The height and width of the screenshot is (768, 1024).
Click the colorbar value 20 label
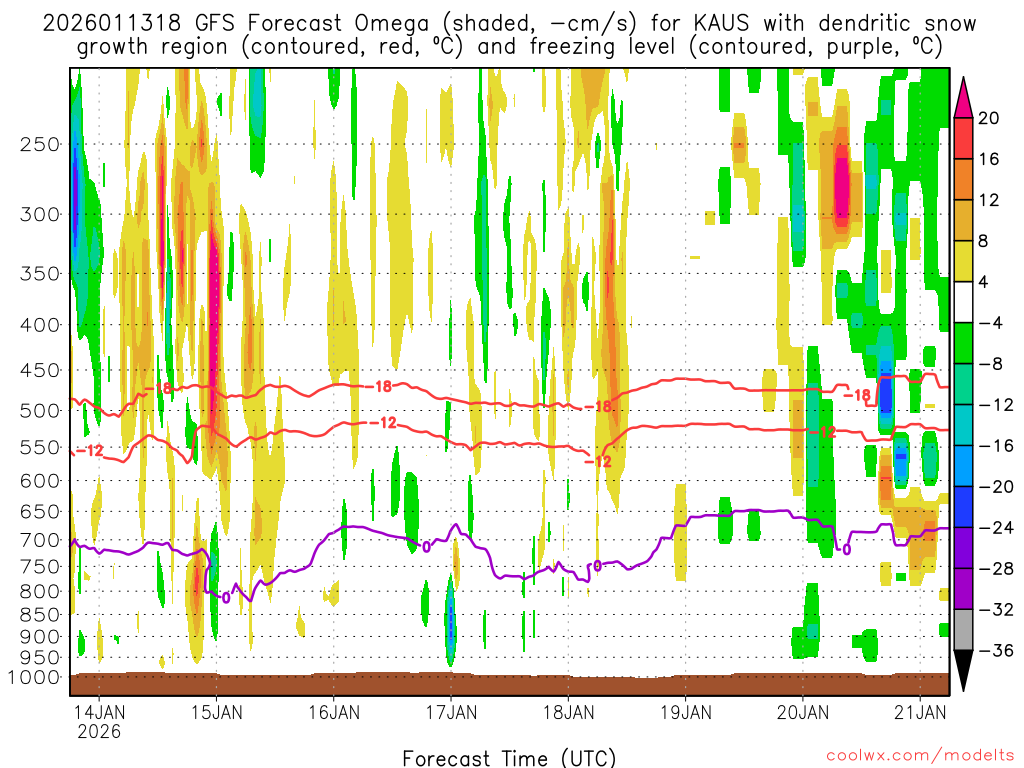tap(989, 118)
